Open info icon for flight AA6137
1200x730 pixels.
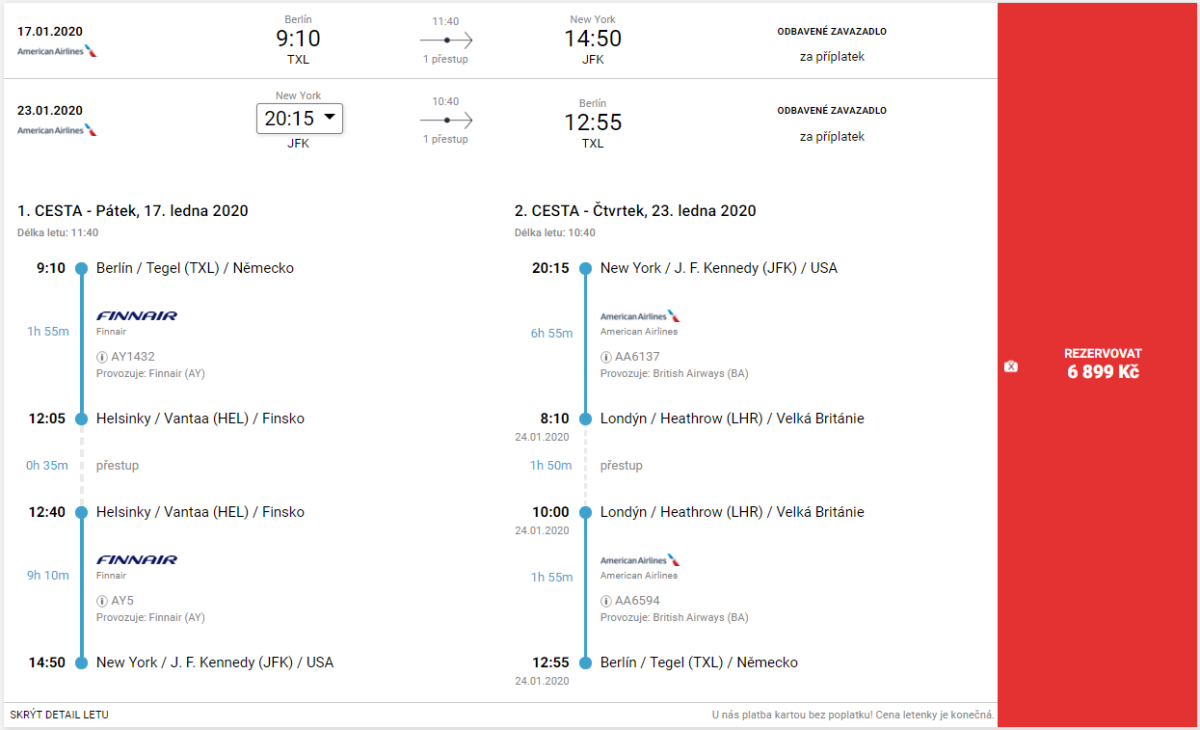(606, 357)
